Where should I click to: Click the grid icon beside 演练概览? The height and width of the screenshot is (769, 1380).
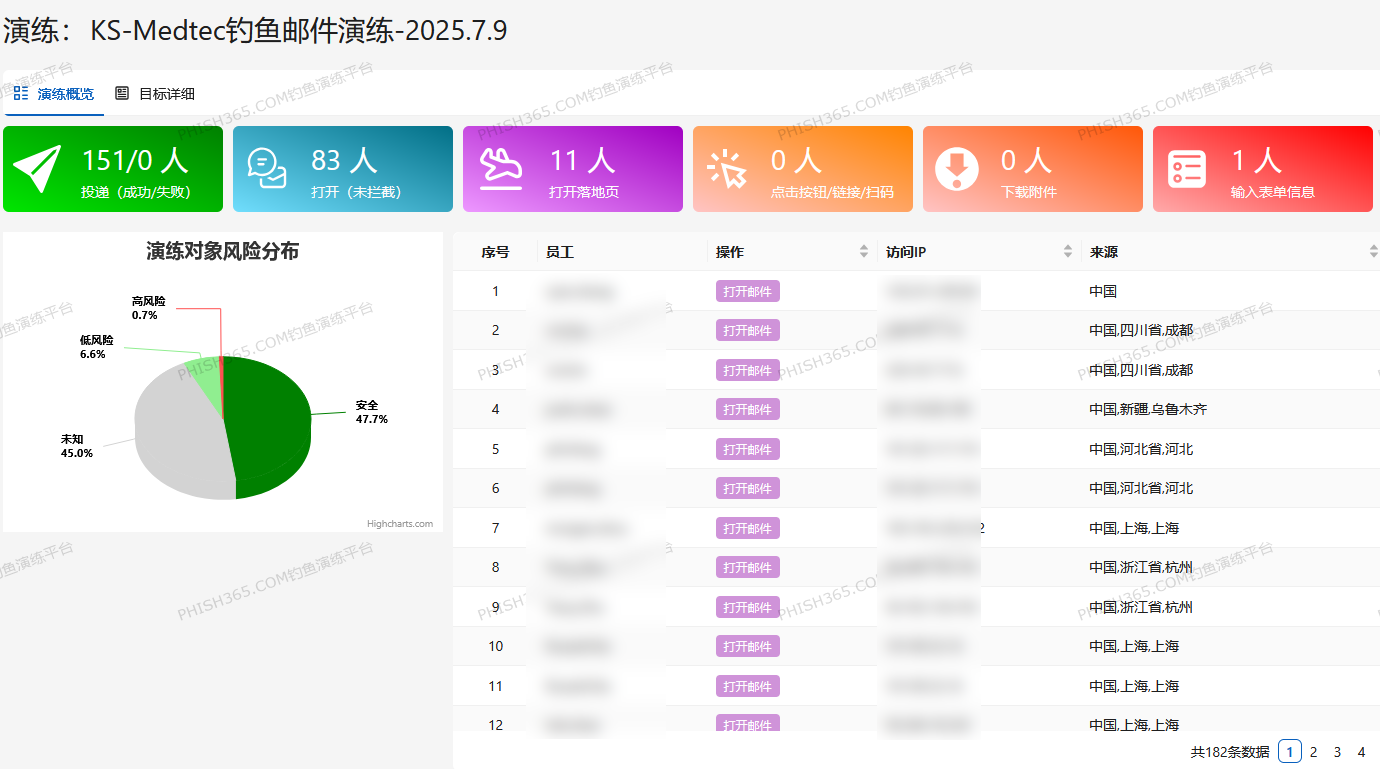point(21,93)
